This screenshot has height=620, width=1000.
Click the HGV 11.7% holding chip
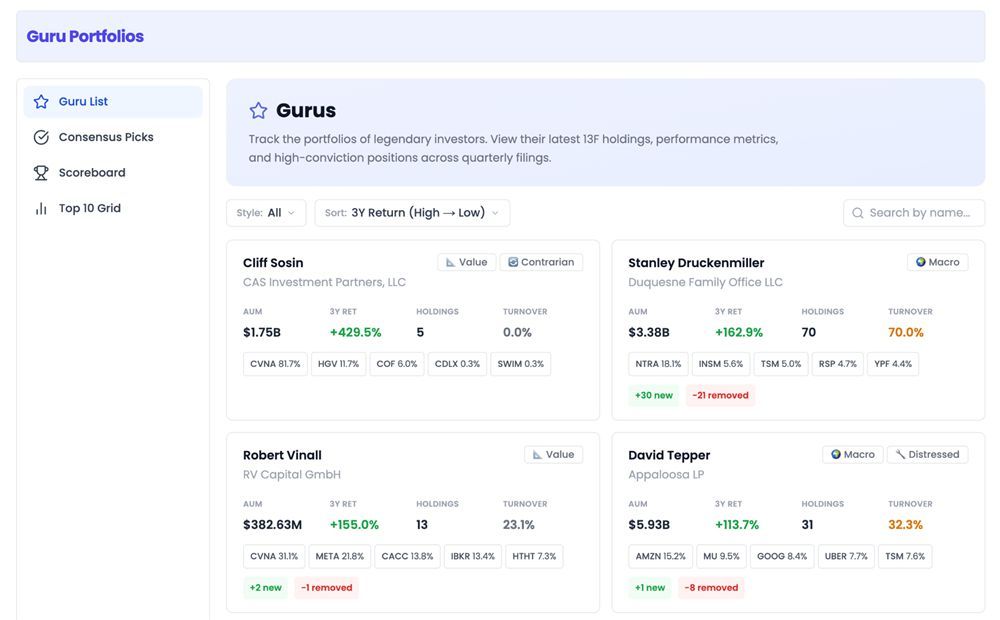tap(339, 364)
